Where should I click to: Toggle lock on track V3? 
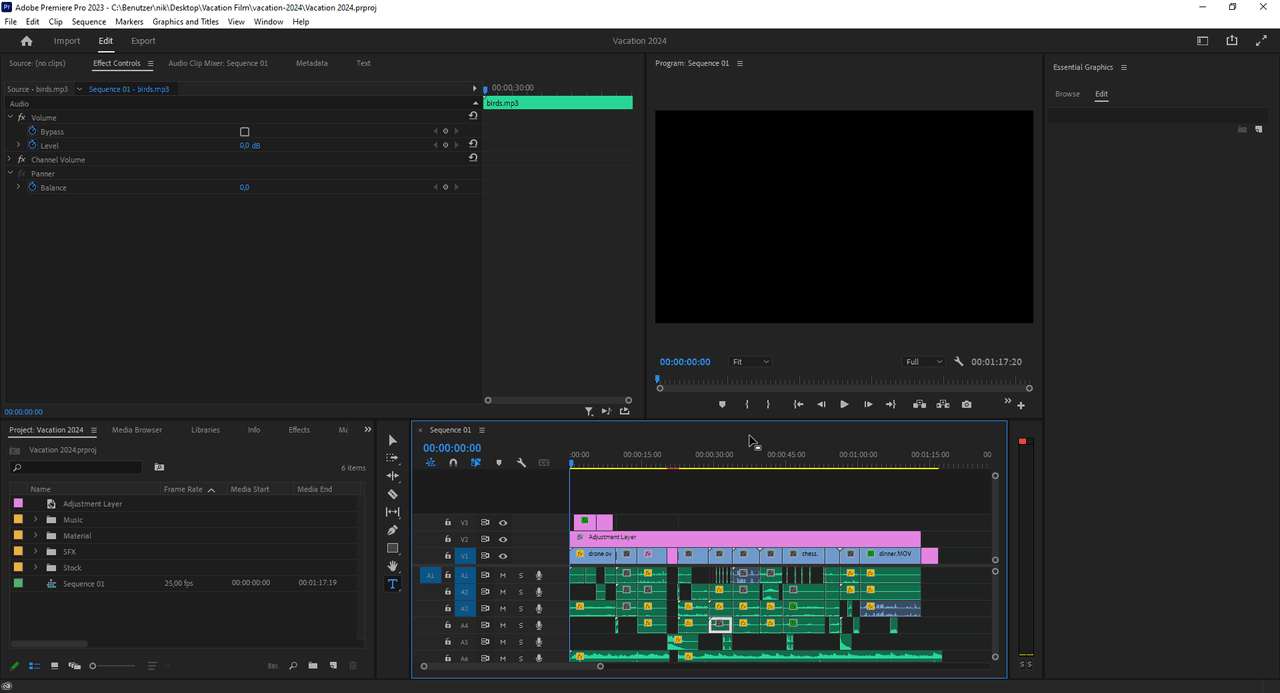pos(448,523)
